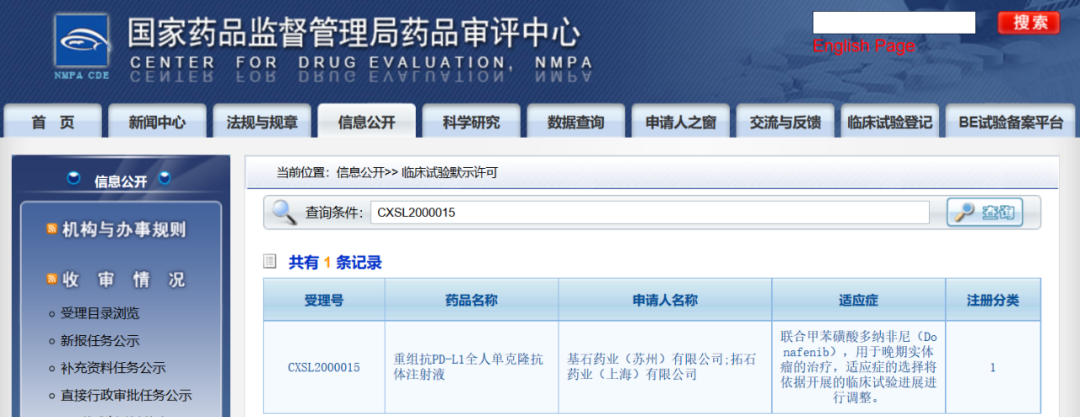Select the 数据查询 tab
Viewport: 1080px width, 417px height.
(576, 122)
